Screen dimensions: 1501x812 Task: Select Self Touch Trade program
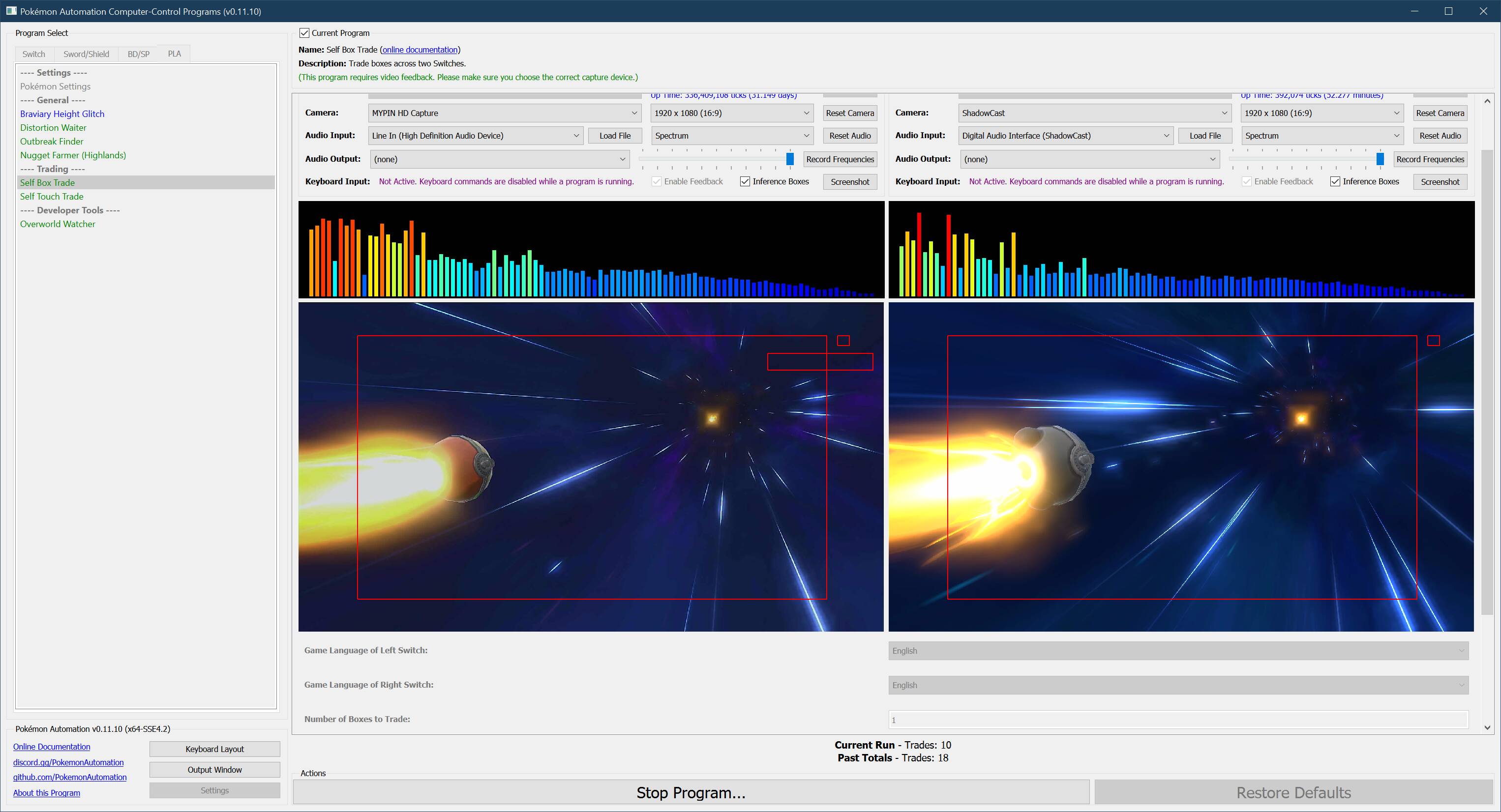pyautogui.click(x=52, y=196)
